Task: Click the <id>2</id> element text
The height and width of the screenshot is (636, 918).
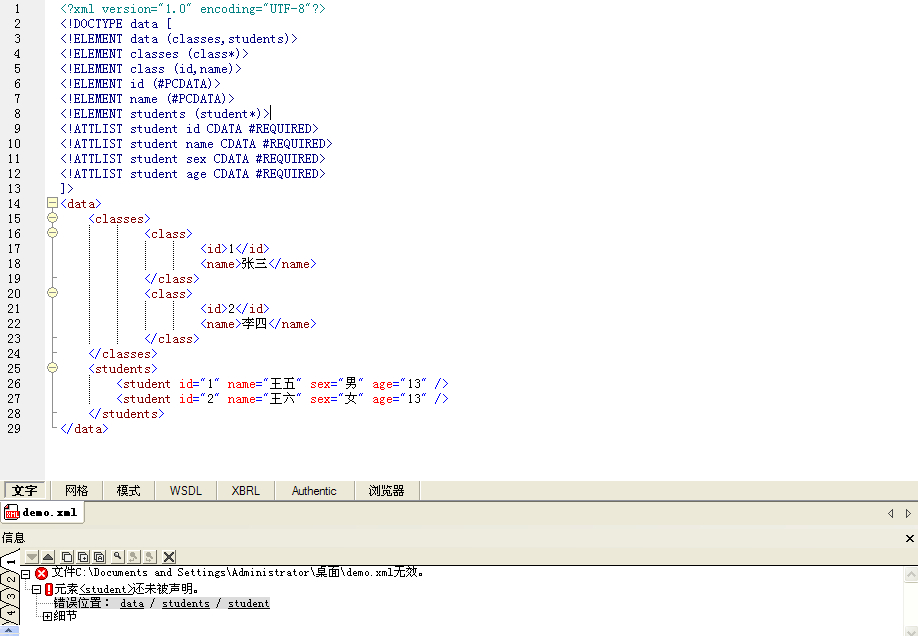Action: (x=235, y=309)
